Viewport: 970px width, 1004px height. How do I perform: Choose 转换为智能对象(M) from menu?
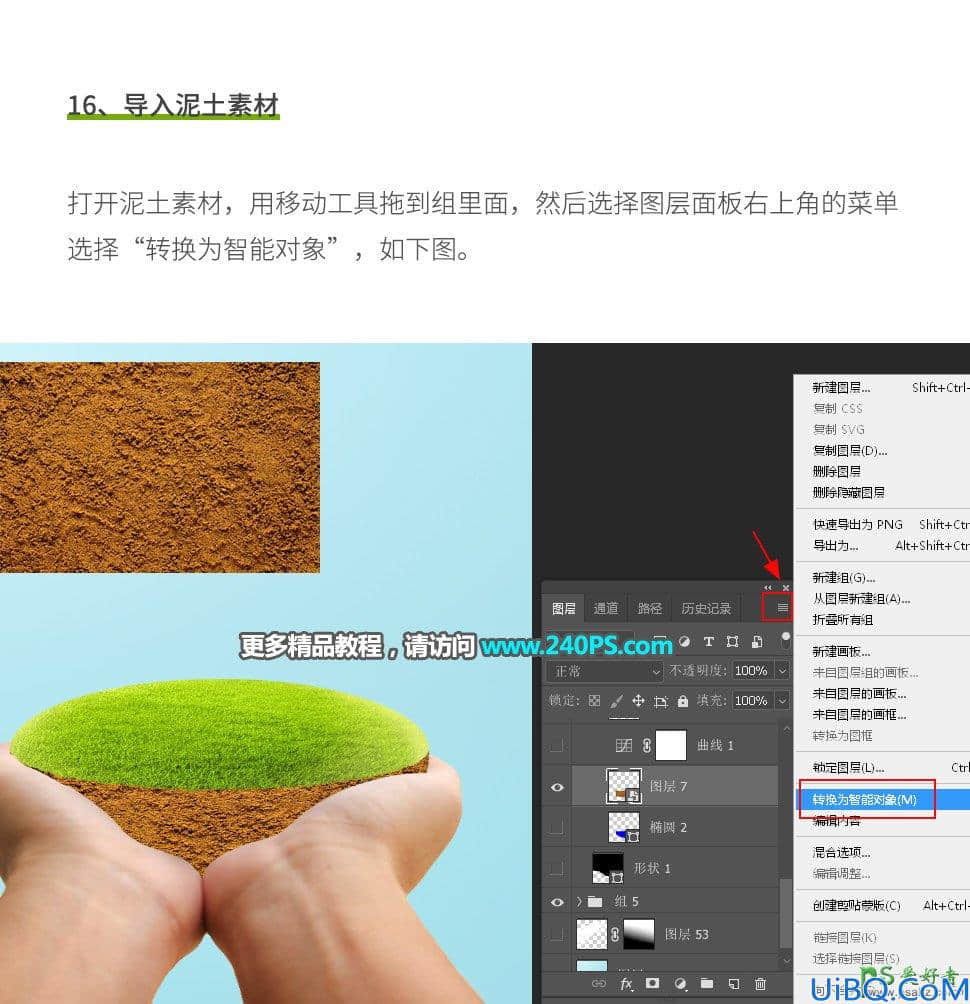click(882, 800)
